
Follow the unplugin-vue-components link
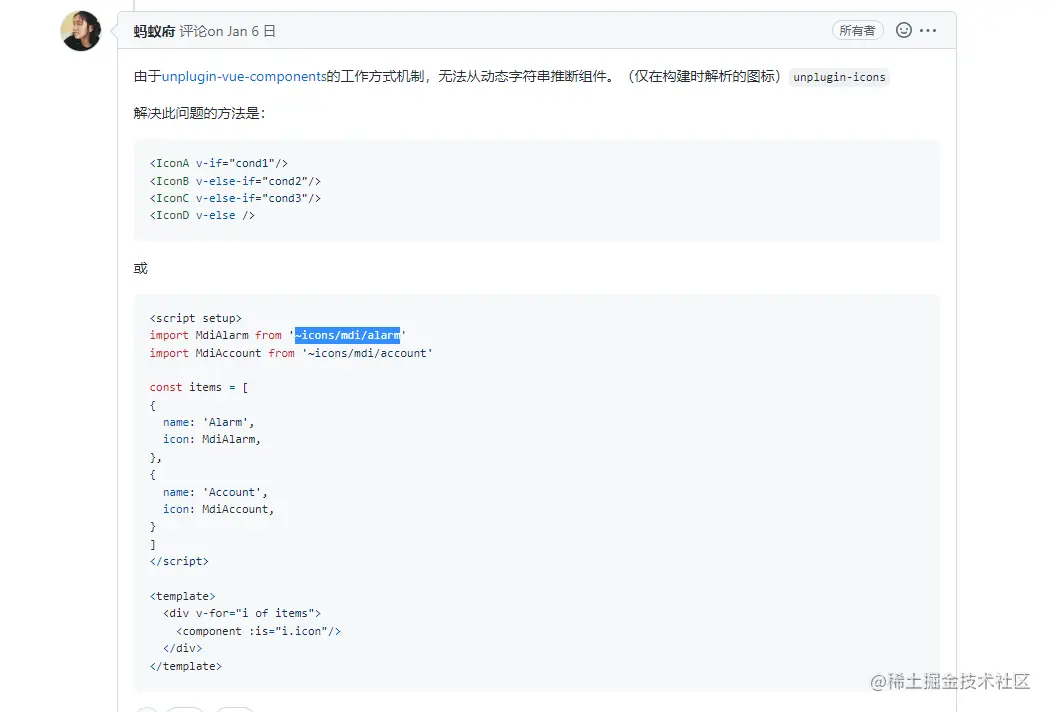[x=244, y=76]
